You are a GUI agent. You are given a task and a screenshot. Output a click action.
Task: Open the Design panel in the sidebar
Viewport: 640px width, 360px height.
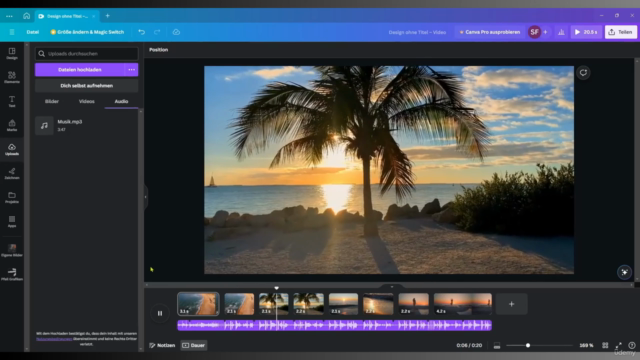12,53
